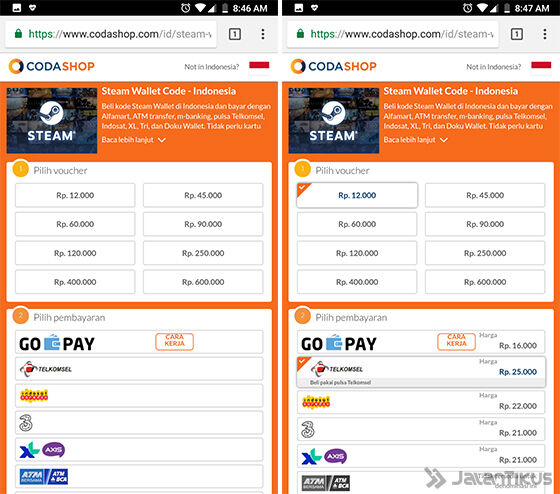Image resolution: width=560 pixels, height=494 pixels.
Task: Click 'Not in Indonesia?' on left screen
Action: [x=211, y=67]
